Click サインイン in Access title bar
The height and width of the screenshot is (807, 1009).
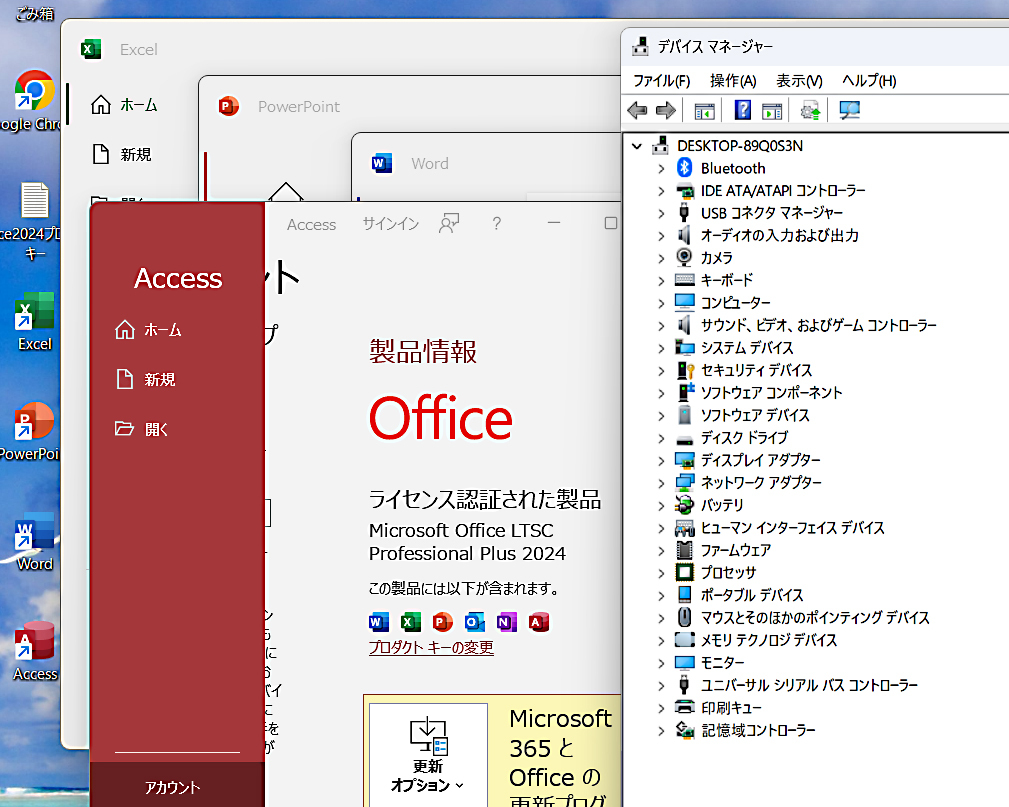click(x=391, y=224)
